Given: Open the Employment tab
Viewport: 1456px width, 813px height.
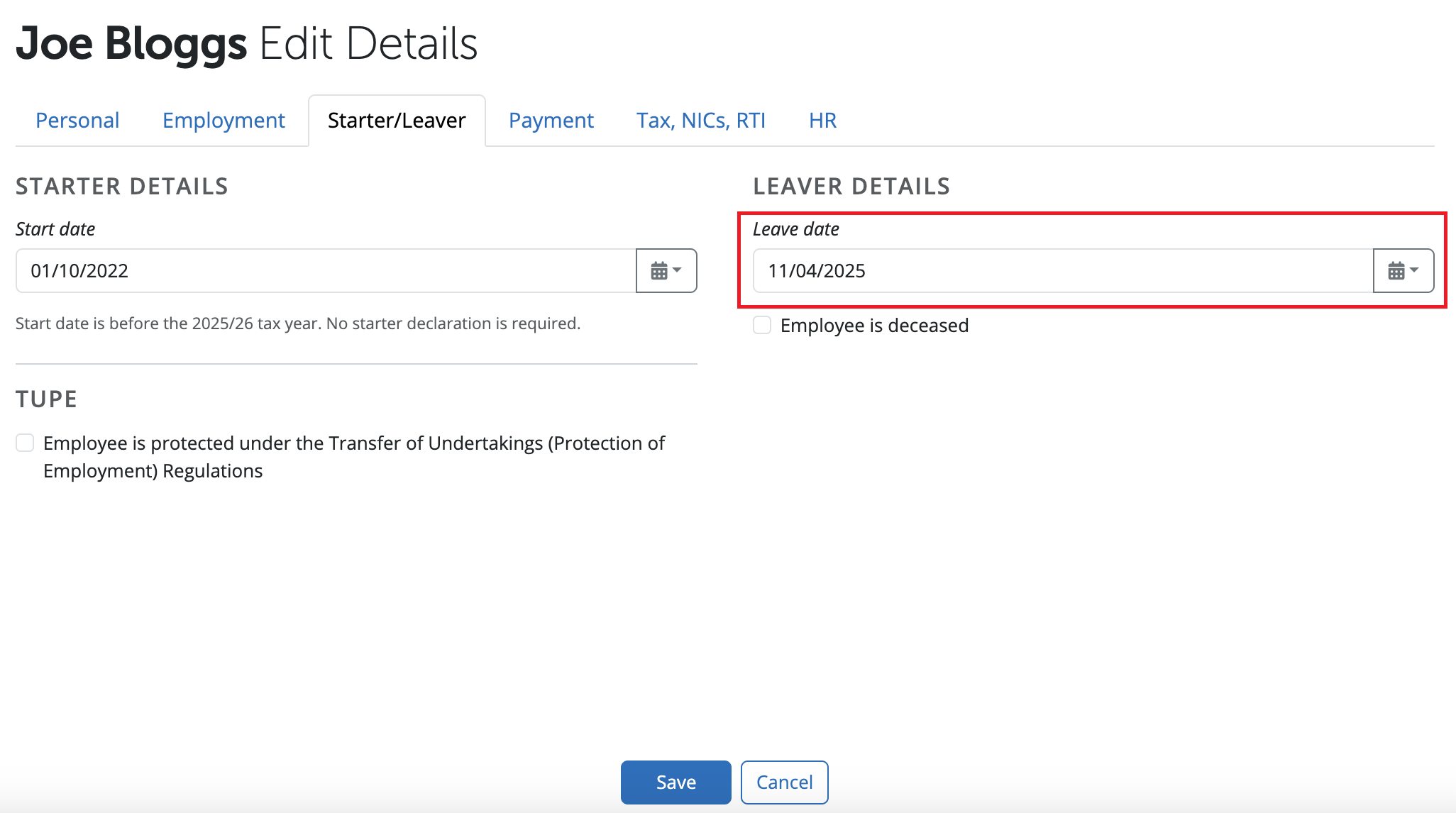Looking at the screenshot, I should point(223,120).
